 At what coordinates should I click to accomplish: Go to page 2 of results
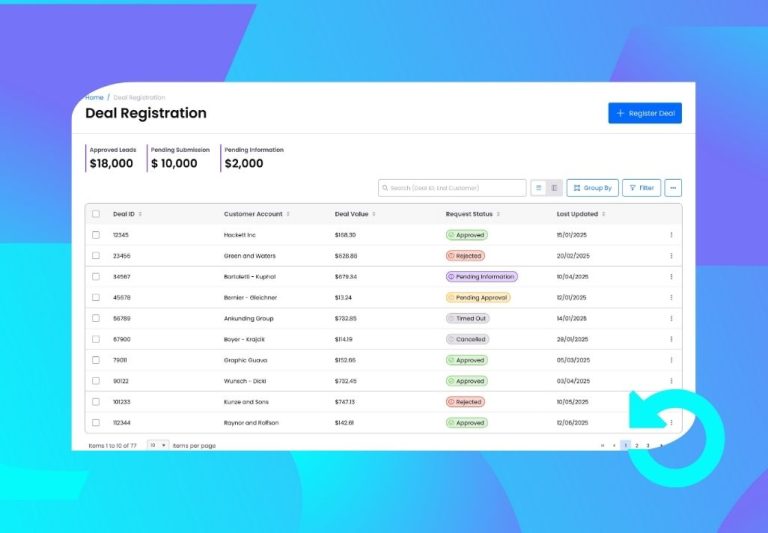click(636, 445)
